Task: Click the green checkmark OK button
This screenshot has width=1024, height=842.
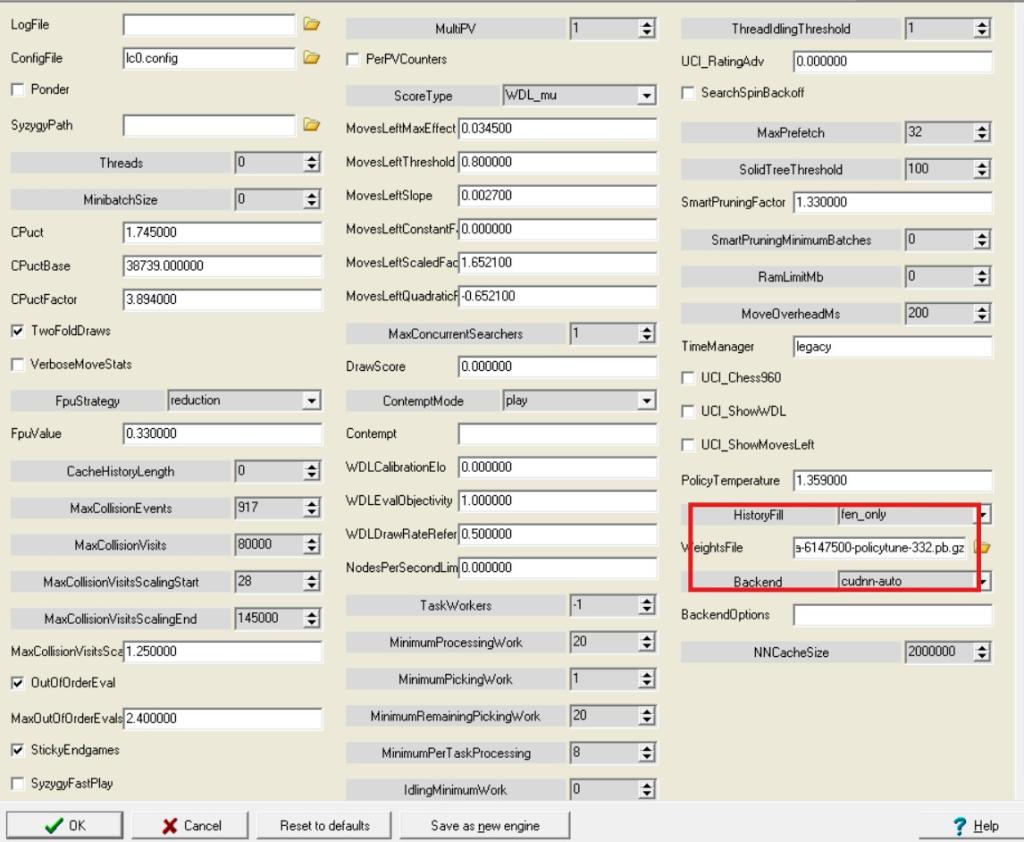Action: (65, 825)
